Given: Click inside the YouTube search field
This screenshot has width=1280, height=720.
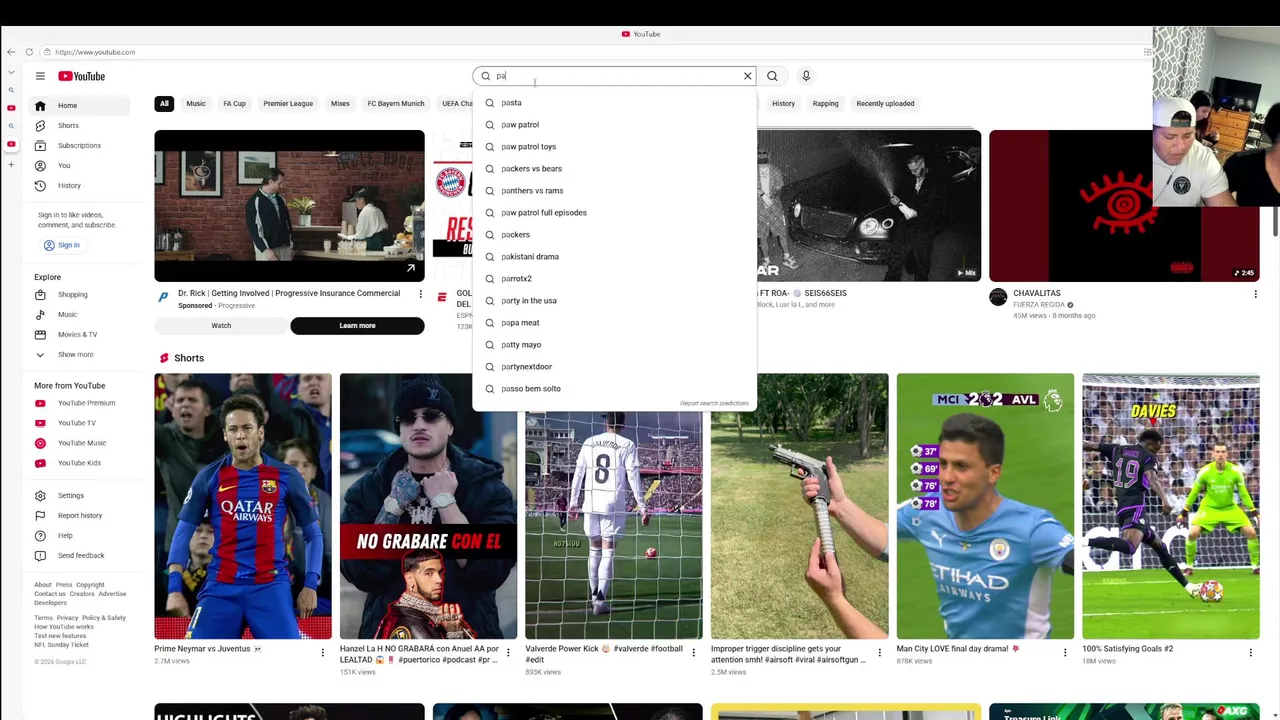Looking at the screenshot, I should coord(615,76).
